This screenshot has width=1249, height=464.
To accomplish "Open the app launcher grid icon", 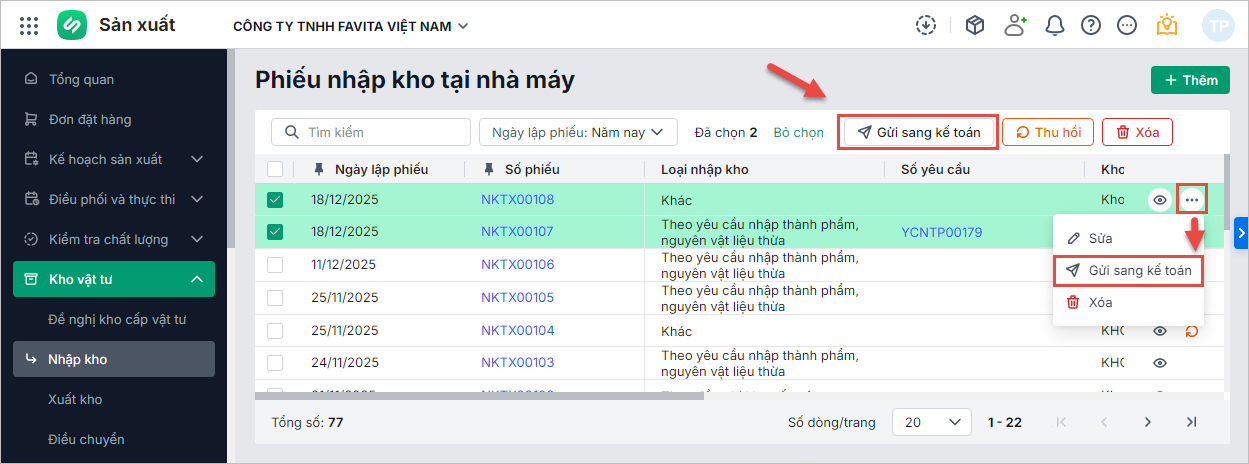I will coord(29,25).
